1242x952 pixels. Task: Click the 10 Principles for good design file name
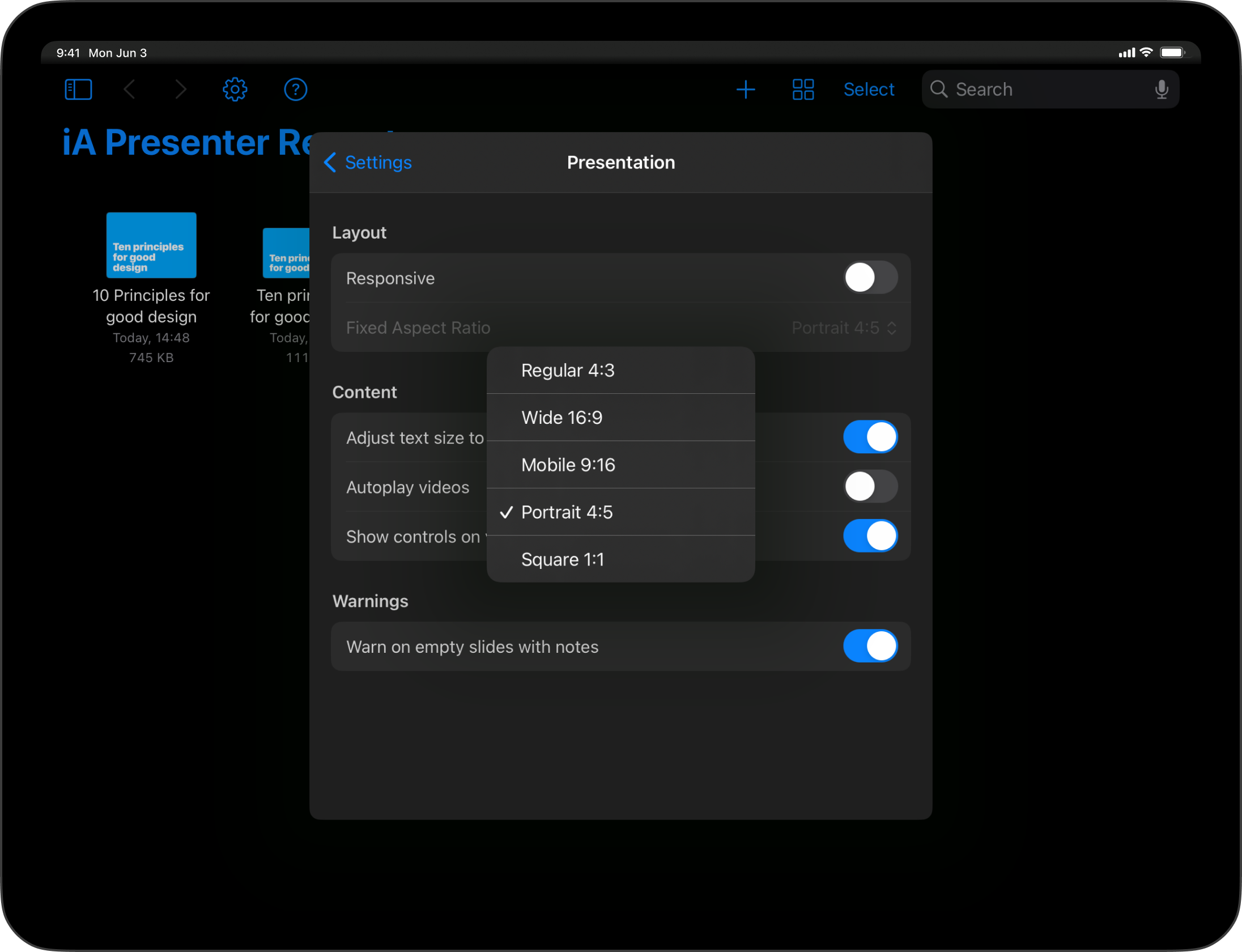(151, 306)
